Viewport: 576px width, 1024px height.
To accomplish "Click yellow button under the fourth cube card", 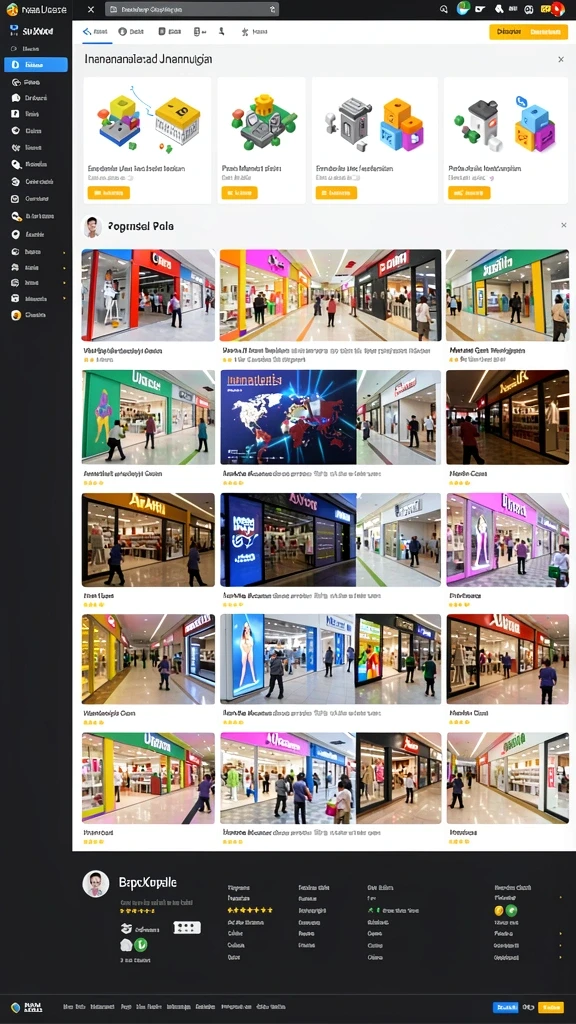I will coord(469,193).
